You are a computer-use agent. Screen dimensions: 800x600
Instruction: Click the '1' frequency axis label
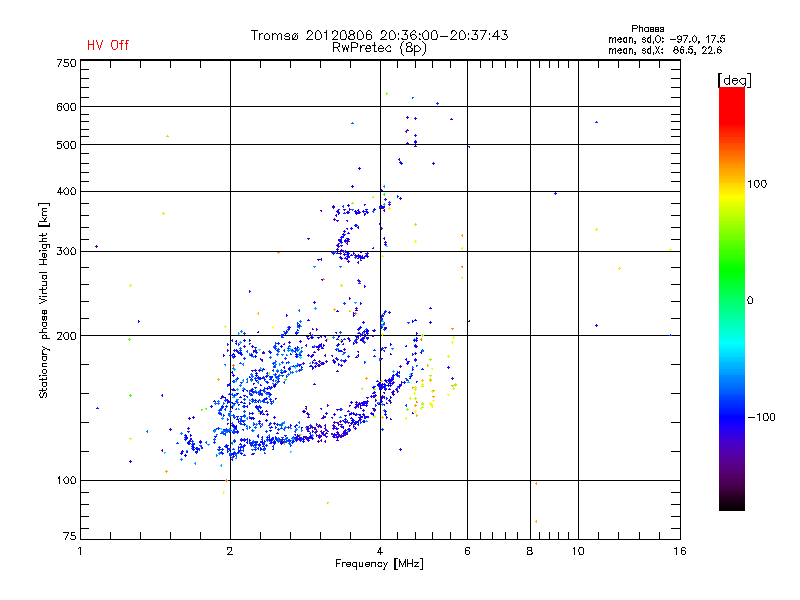tap(80, 551)
